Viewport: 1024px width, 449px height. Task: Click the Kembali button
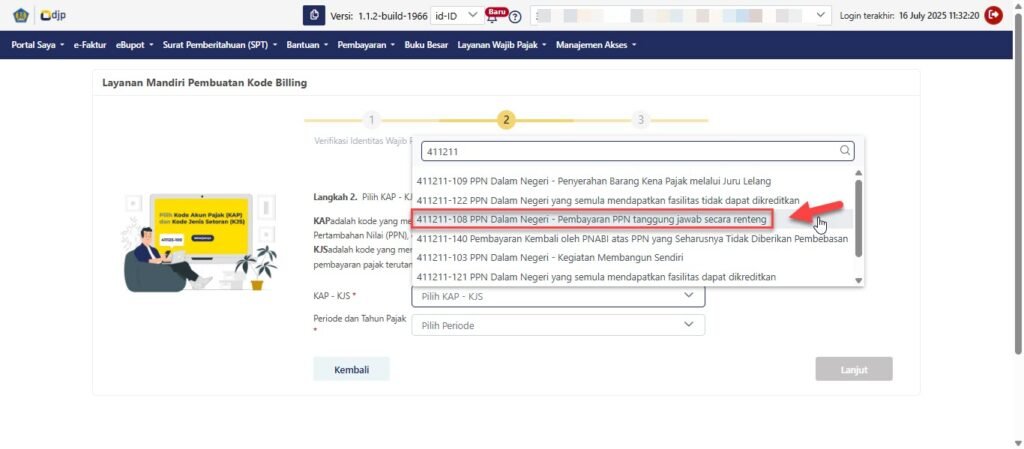[x=351, y=369]
